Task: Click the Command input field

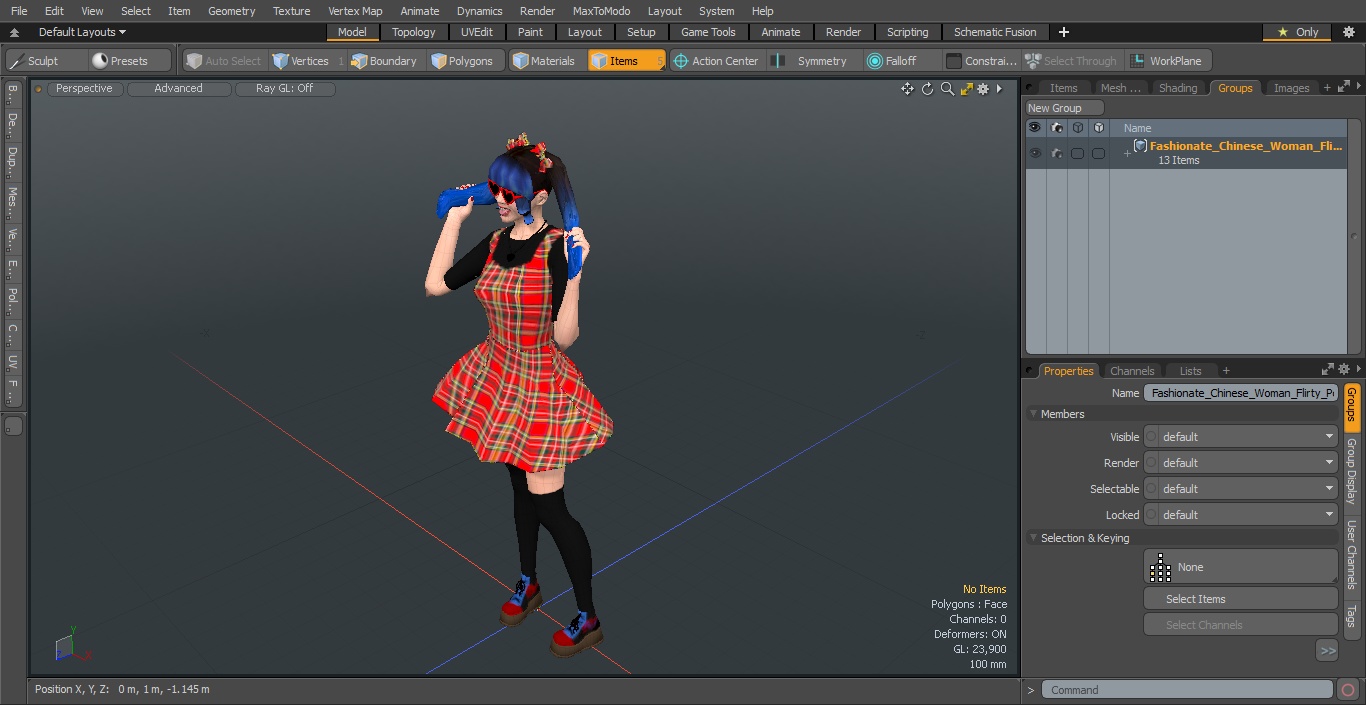Action: click(1187, 690)
